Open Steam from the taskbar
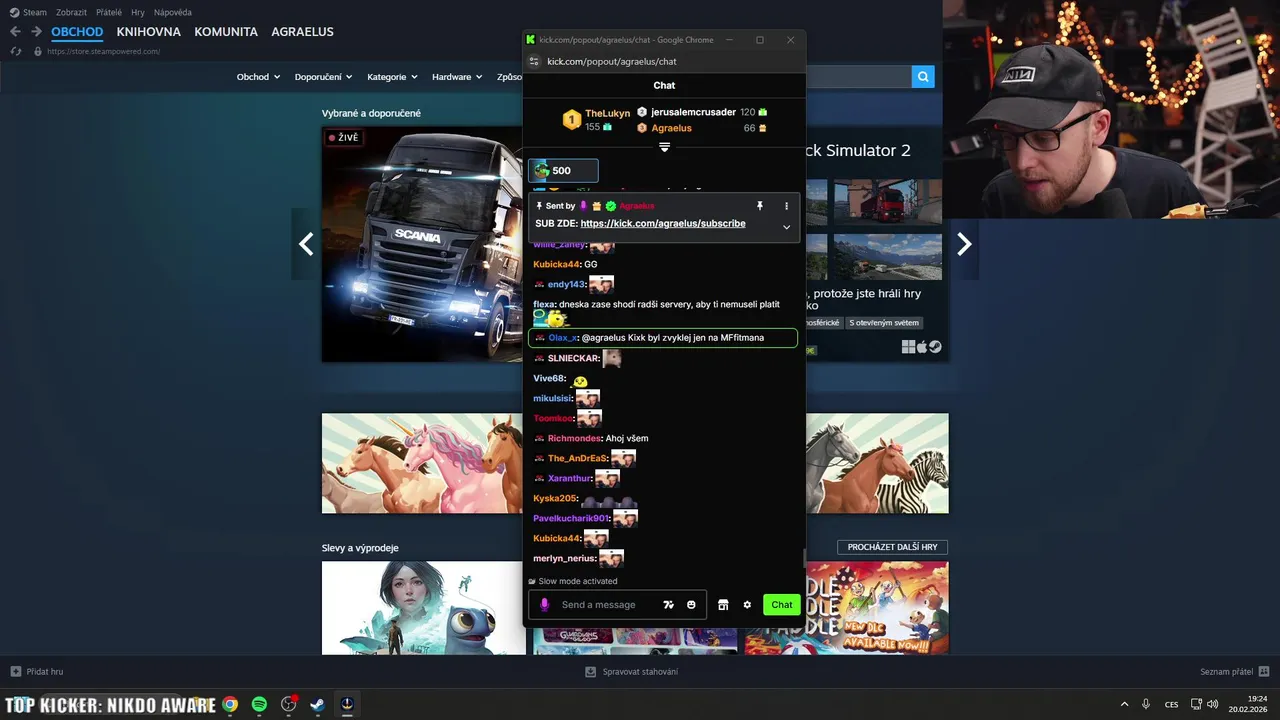This screenshot has height=720, width=1280. (317, 704)
